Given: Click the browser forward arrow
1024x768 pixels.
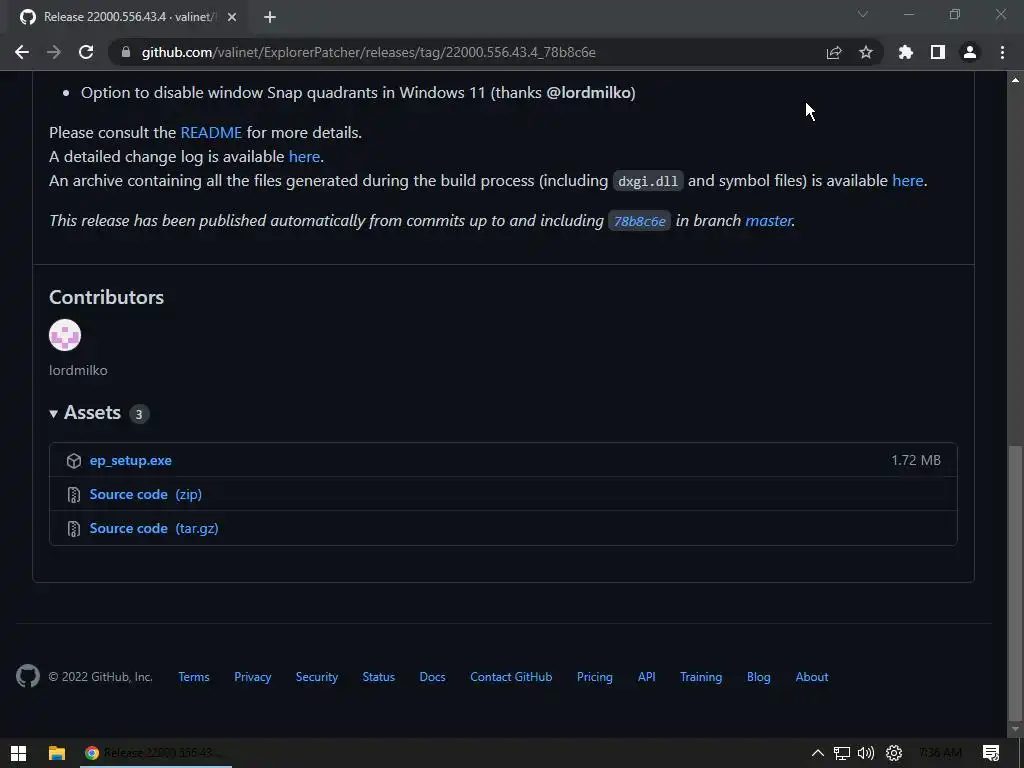Looking at the screenshot, I should (x=54, y=52).
